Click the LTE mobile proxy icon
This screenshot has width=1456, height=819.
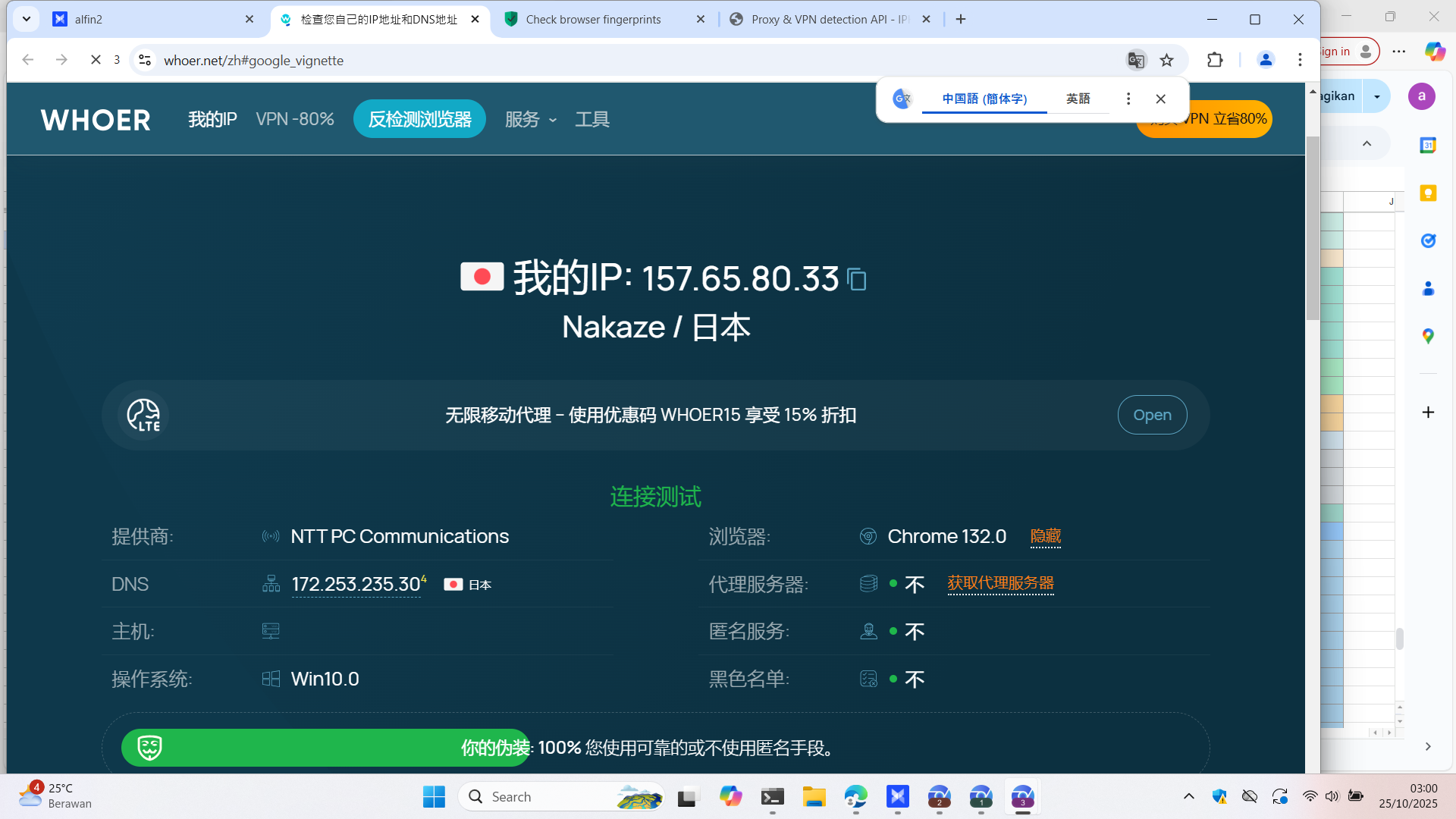click(143, 415)
